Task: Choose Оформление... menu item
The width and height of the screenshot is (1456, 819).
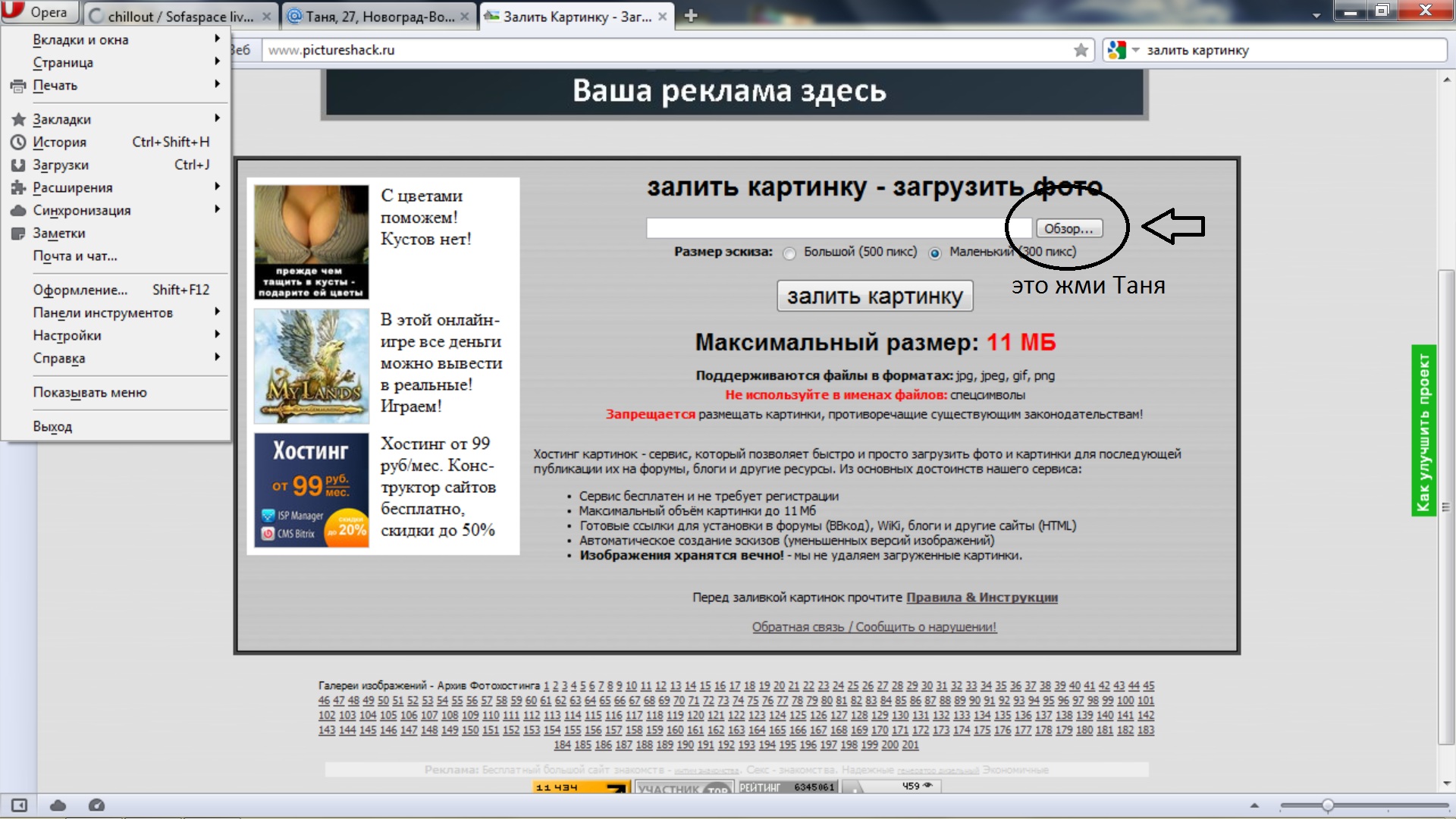Action: coord(117,290)
